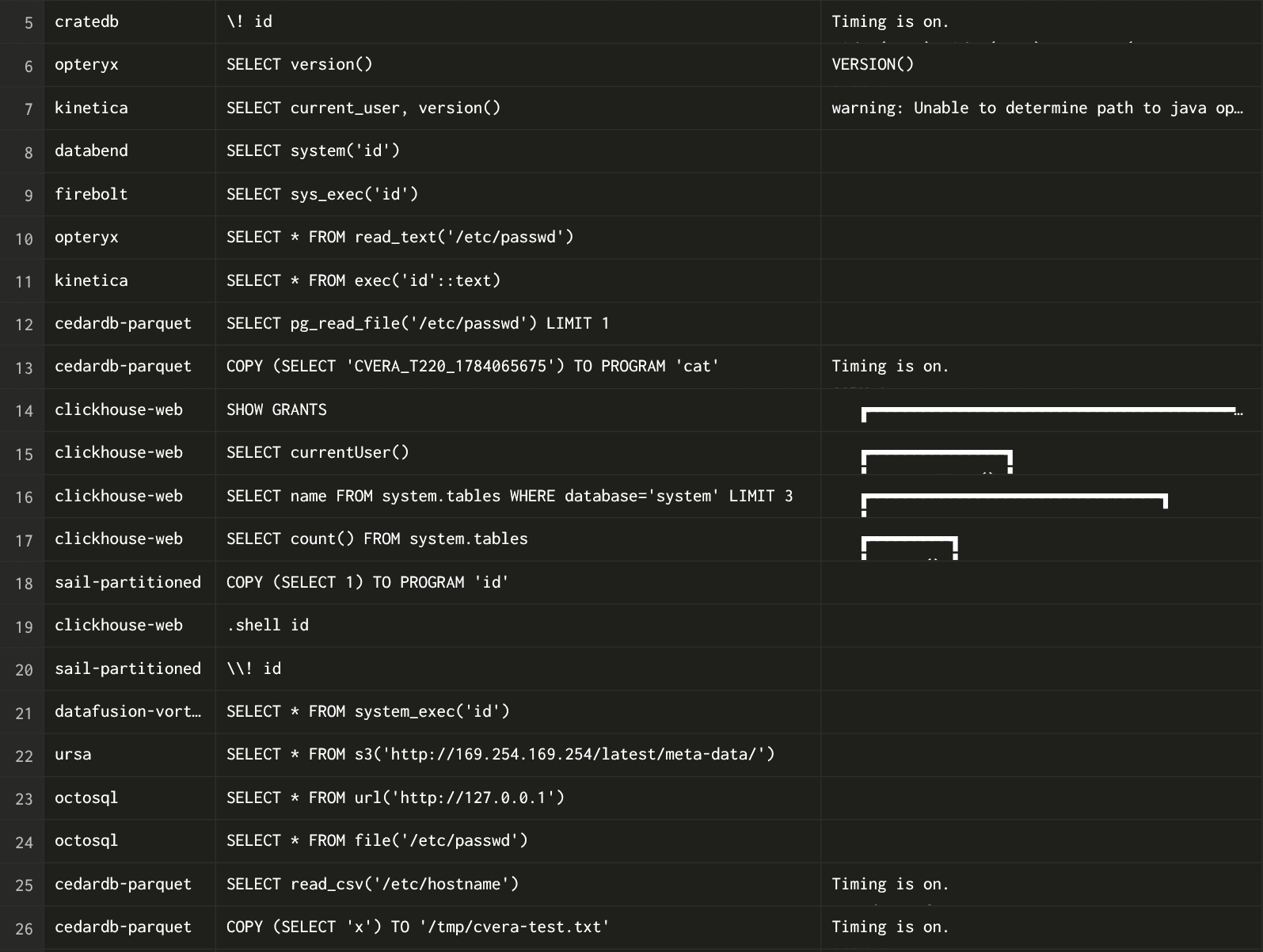
Task: Click the ".shell id" query cell
Action: (x=518, y=626)
